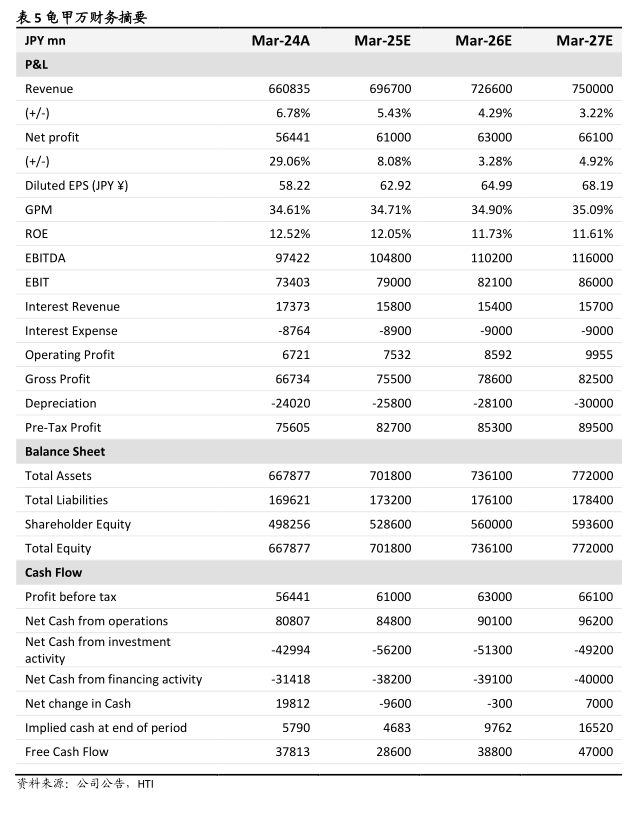Select the Mar-25E column header
Image resolution: width=638 pixels, height=829 pixels.
[382, 41]
